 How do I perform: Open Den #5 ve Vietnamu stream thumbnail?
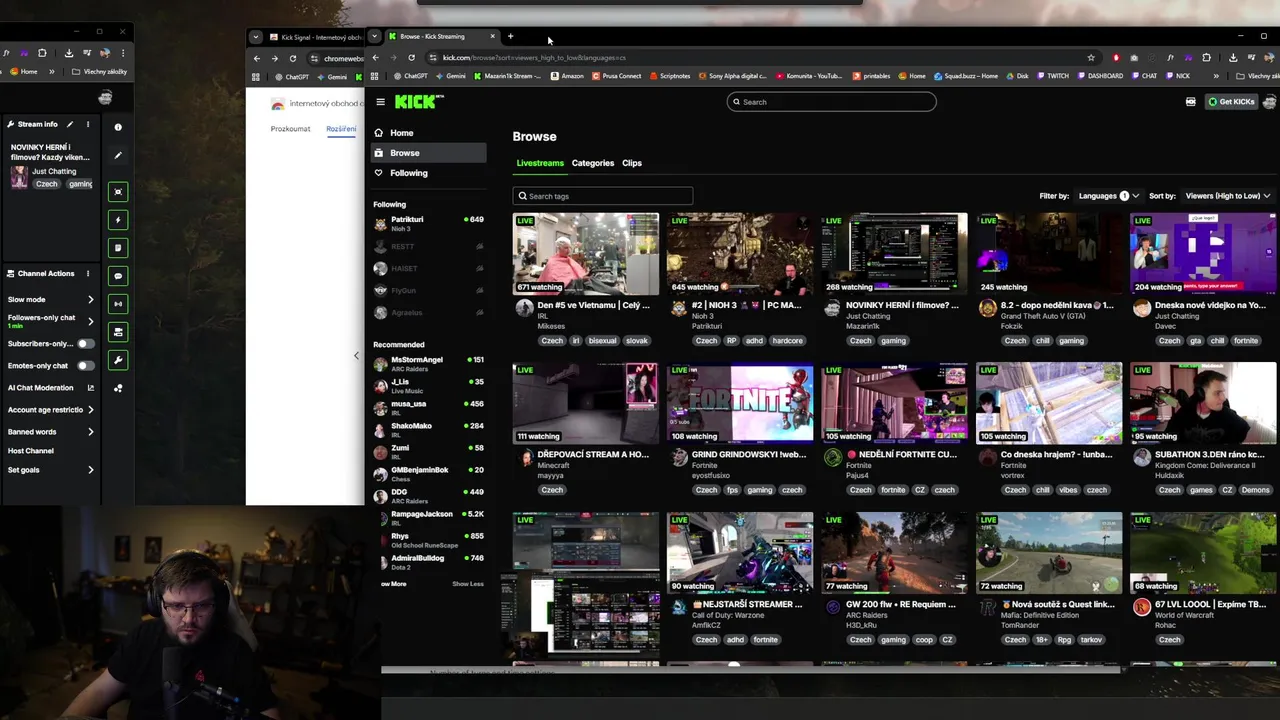(586, 253)
